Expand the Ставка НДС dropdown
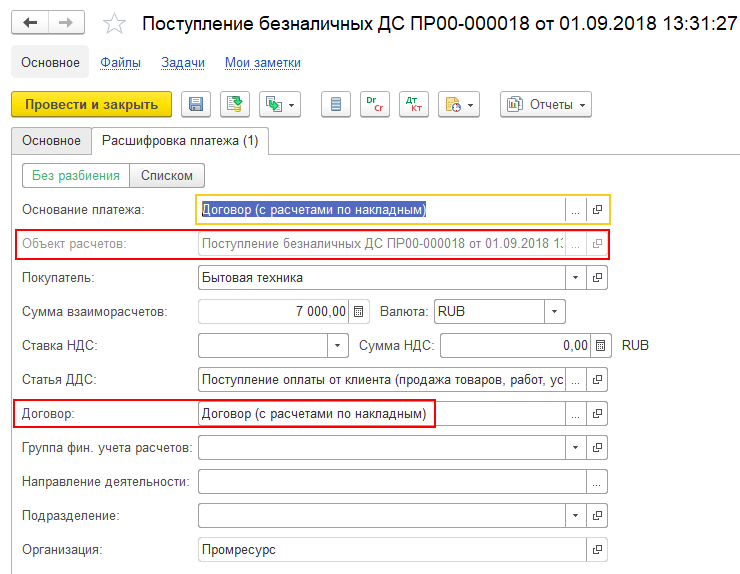This screenshot has height=574, width=740. 337,346
